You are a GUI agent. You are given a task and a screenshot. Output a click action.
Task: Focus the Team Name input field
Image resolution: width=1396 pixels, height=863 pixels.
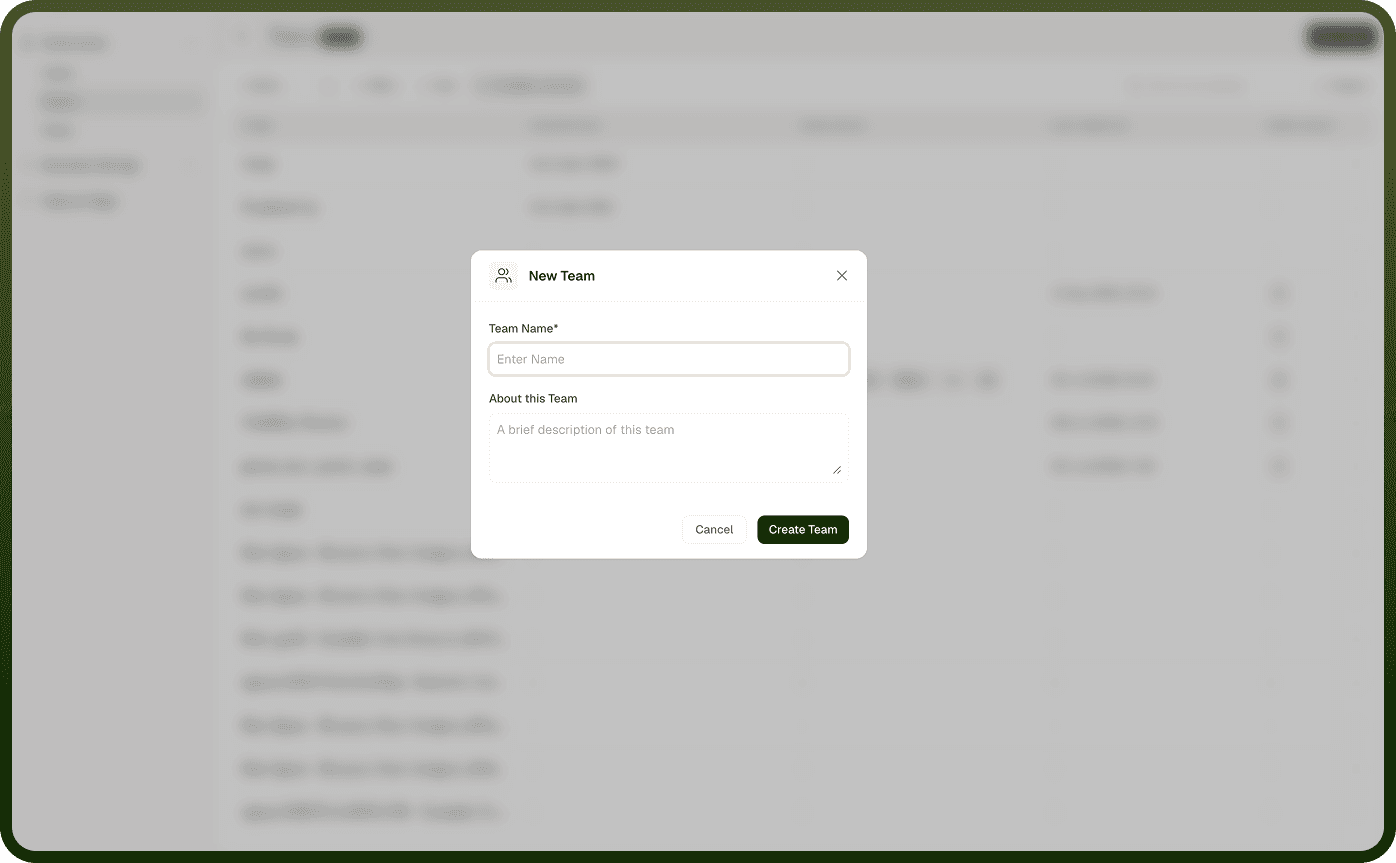[669, 359]
